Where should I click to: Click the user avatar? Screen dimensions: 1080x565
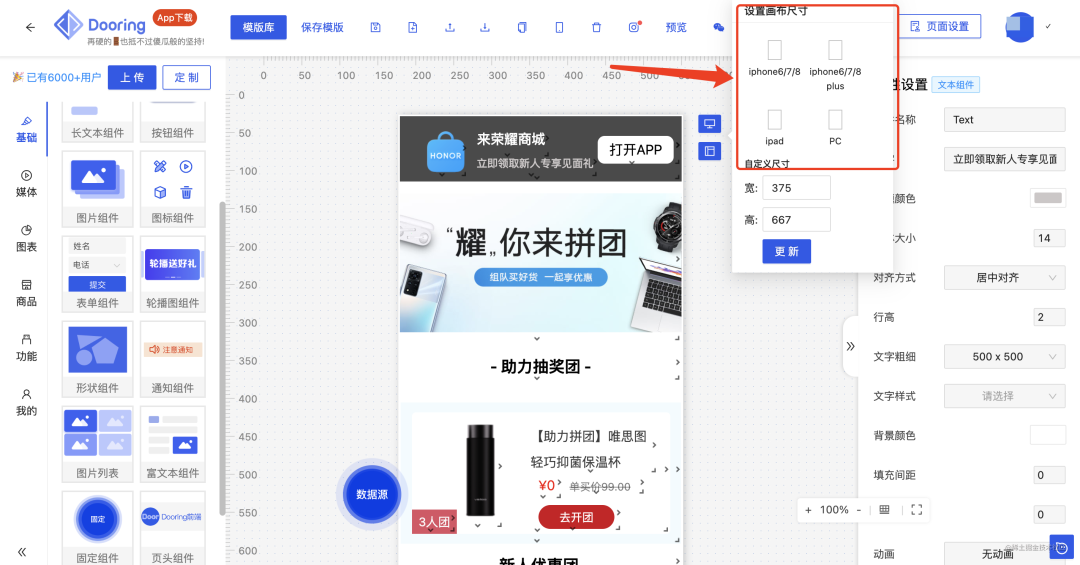point(1019,27)
